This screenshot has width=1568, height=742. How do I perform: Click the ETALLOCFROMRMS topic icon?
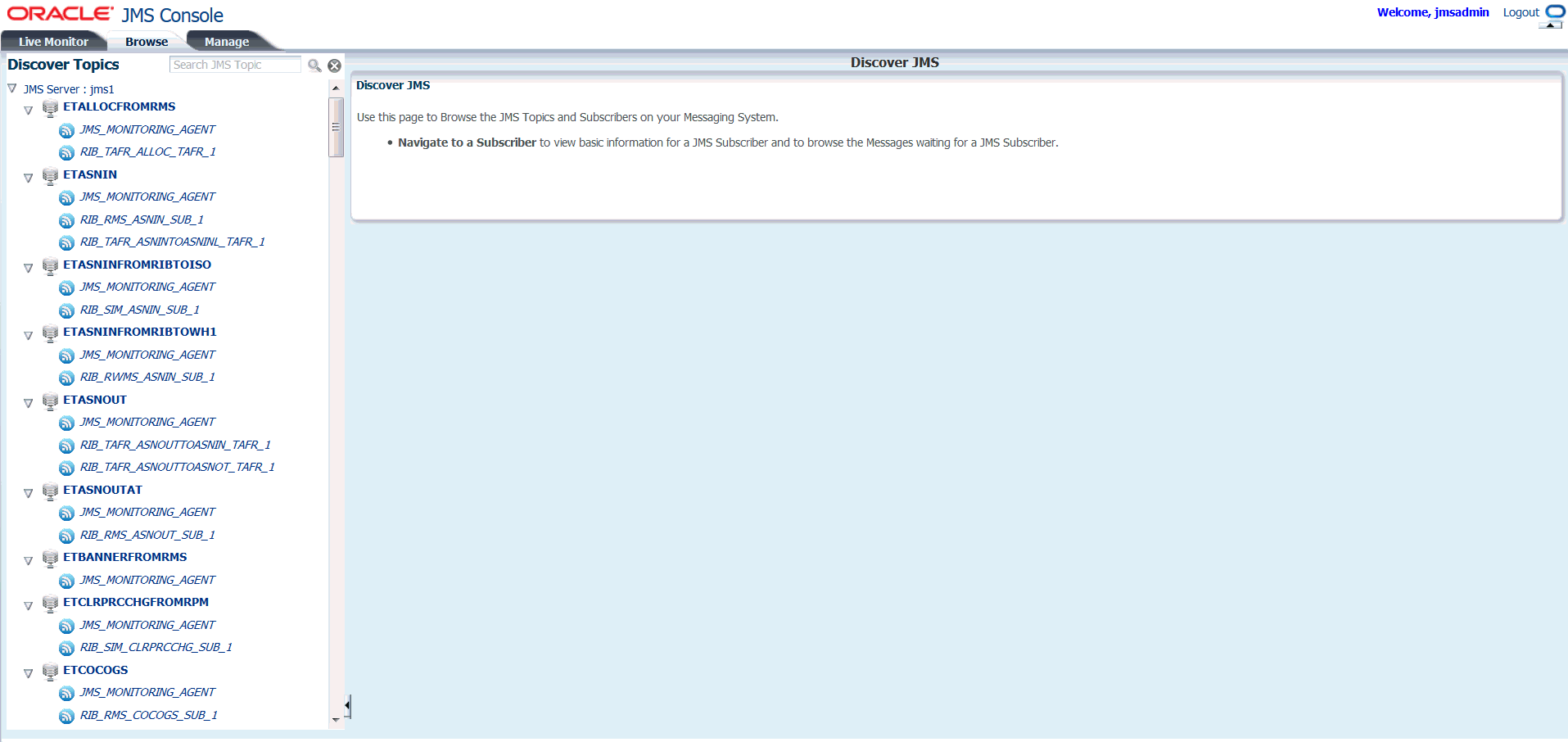pos(50,106)
